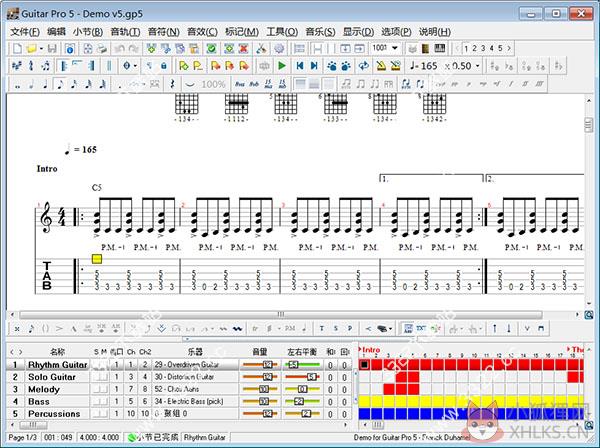The image size is (600, 448).
Task: Click the downstroke arrow effect icon
Action: pos(509,328)
